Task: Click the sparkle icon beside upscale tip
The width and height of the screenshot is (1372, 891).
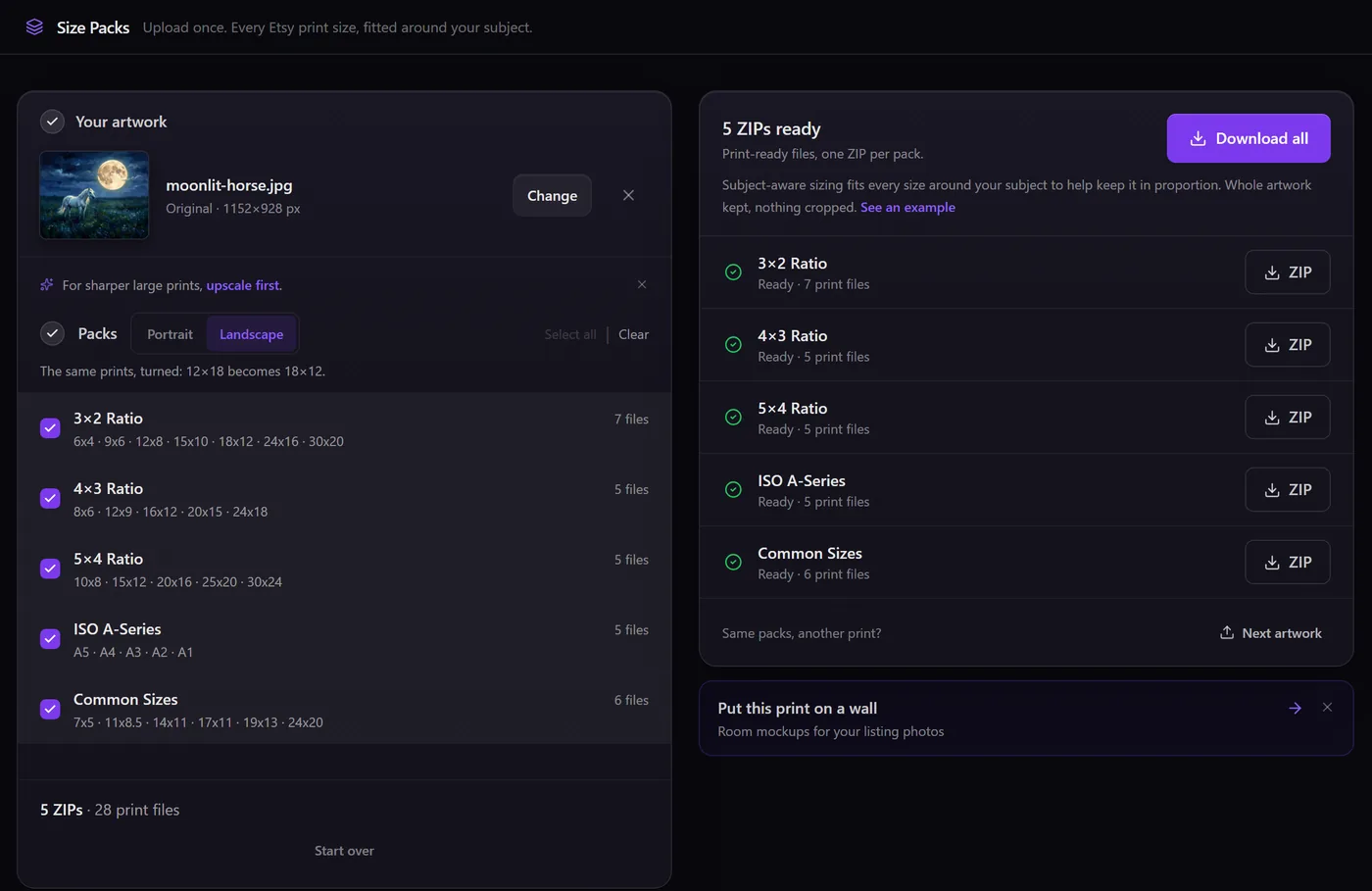Action: pyautogui.click(x=46, y=284)
